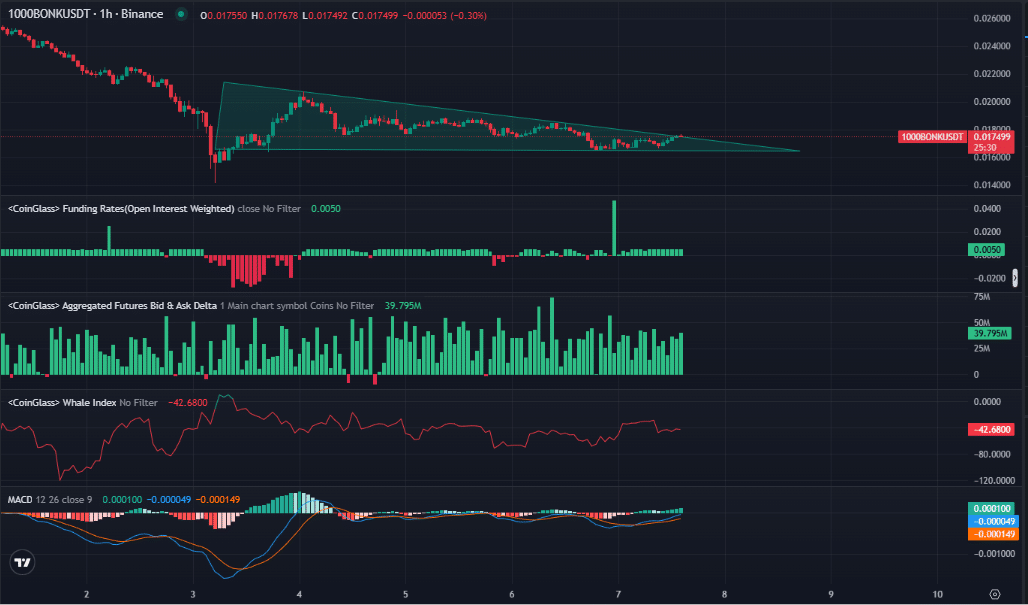Click the red -42.6800 Whale Index axis label
This screenshot has height=605, width=1028.
[x=988, y=430]
